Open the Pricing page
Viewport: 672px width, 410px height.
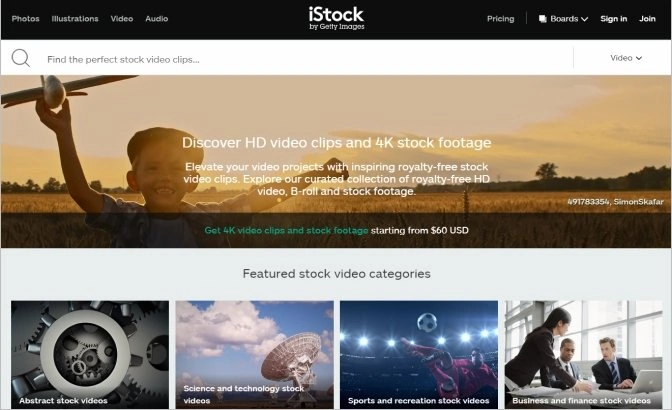[x=501, y=19]
